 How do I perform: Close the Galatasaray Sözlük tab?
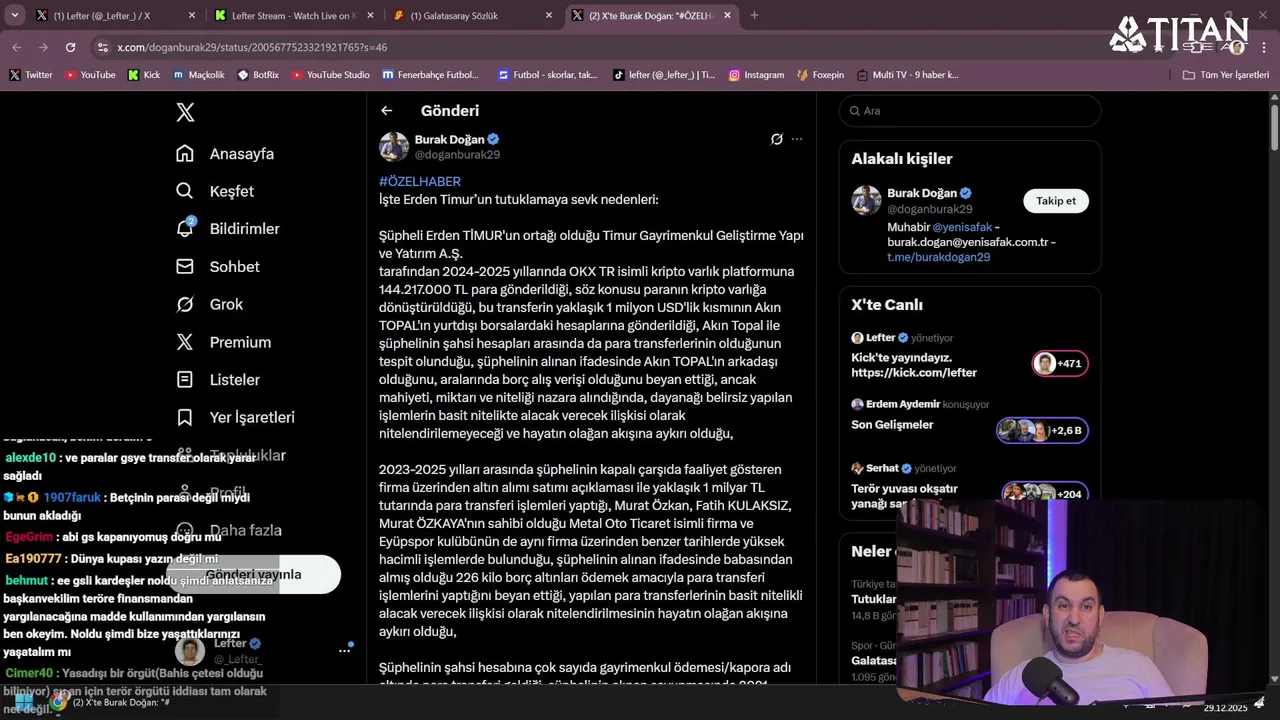click(x=548, y=15)
